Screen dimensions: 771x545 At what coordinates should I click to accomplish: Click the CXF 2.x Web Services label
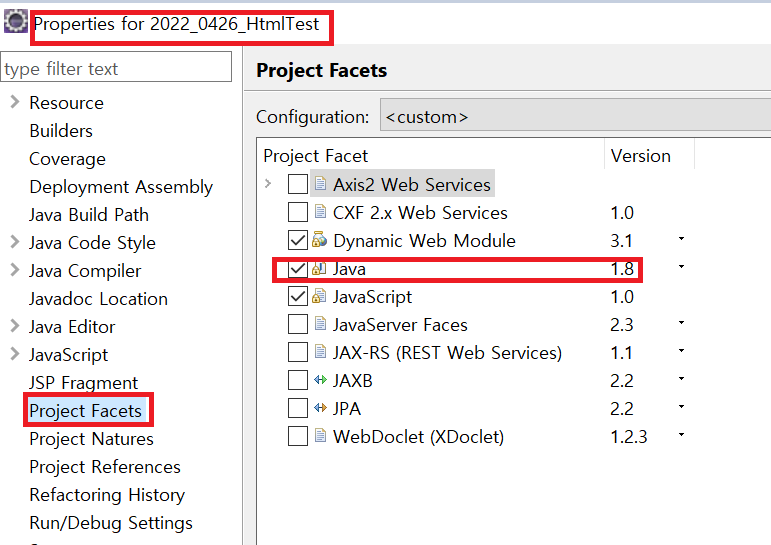pos(420,212)
